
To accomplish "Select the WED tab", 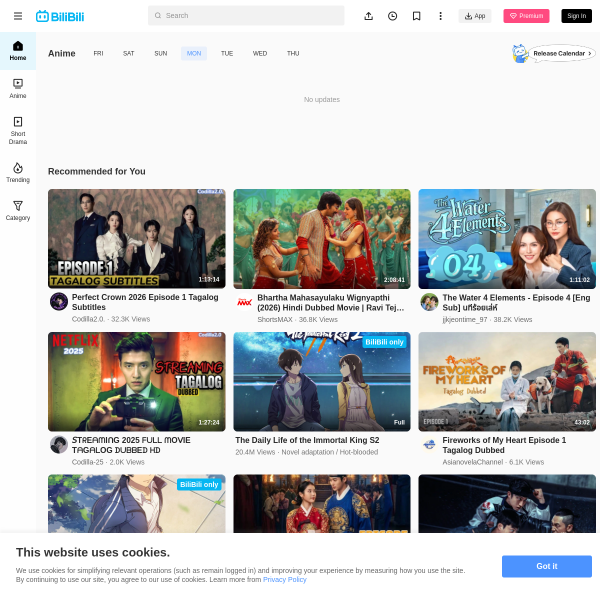I will [260, 53].
